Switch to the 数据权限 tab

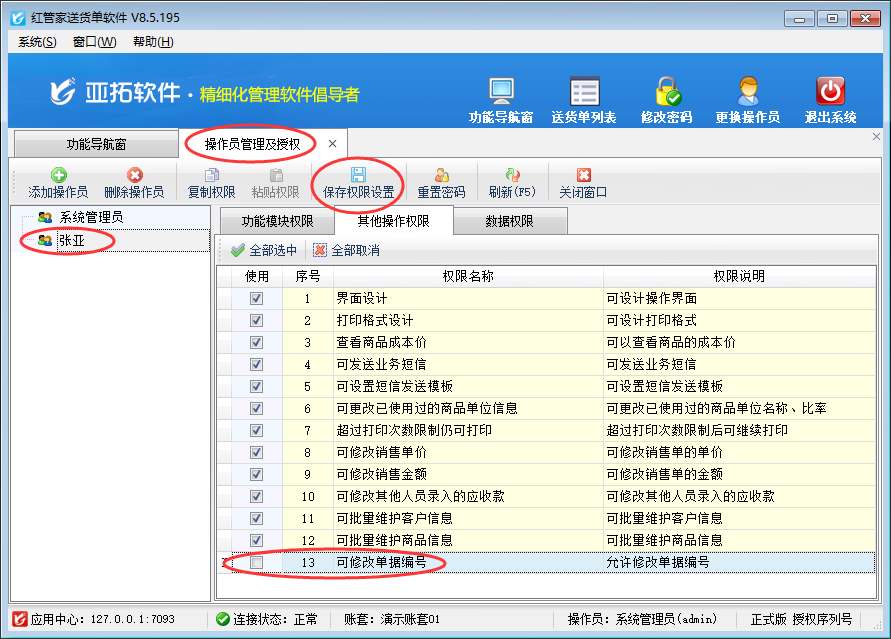(x=509, y=222)
